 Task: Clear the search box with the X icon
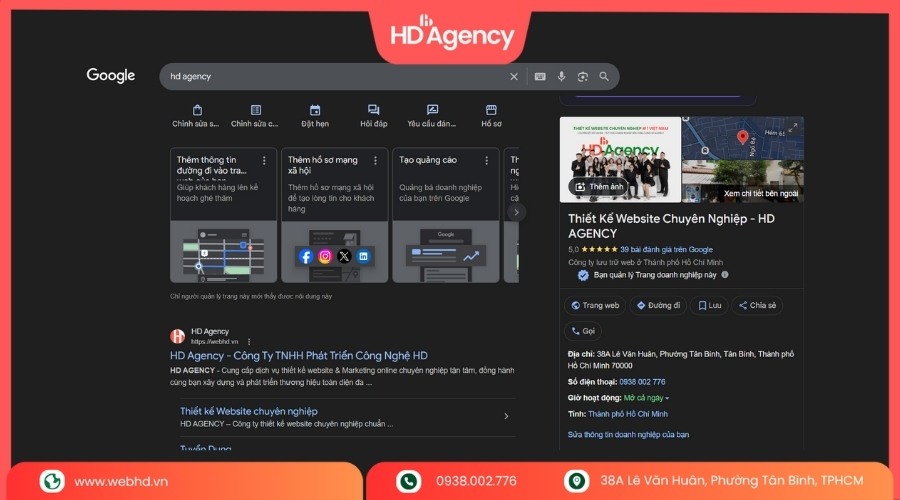(514, 76)
